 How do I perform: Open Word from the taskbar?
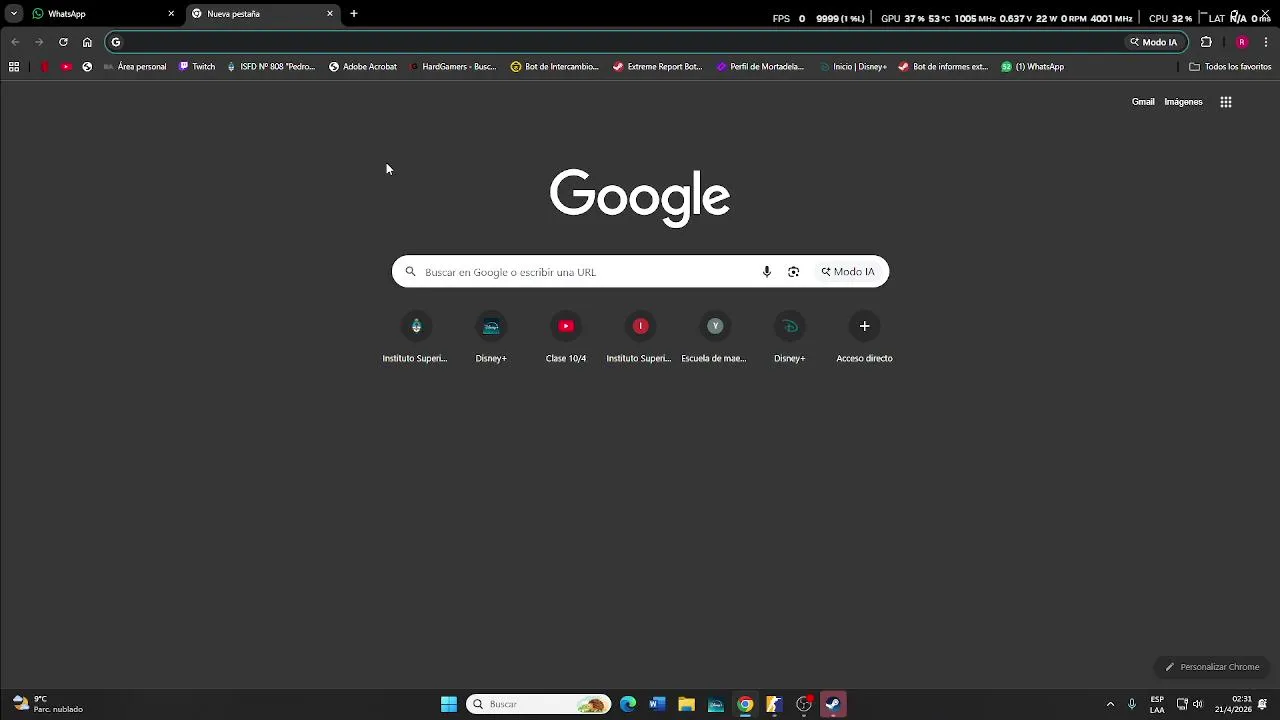pyautogui.click(x=657, y=704)
